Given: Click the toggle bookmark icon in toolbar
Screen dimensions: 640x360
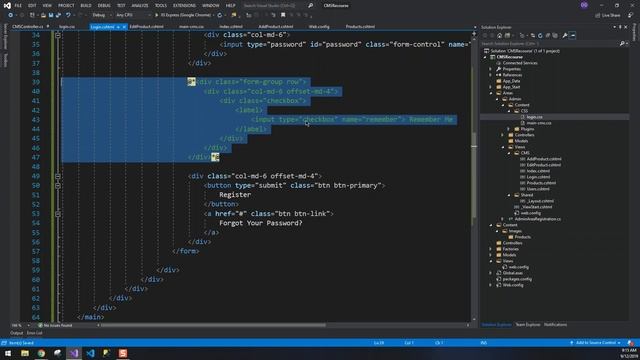Looking at the screenshot, I should tap(283, 15).
